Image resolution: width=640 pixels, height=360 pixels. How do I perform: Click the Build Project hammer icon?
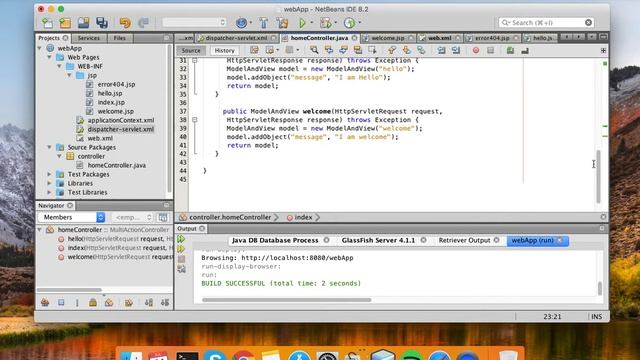264,22
